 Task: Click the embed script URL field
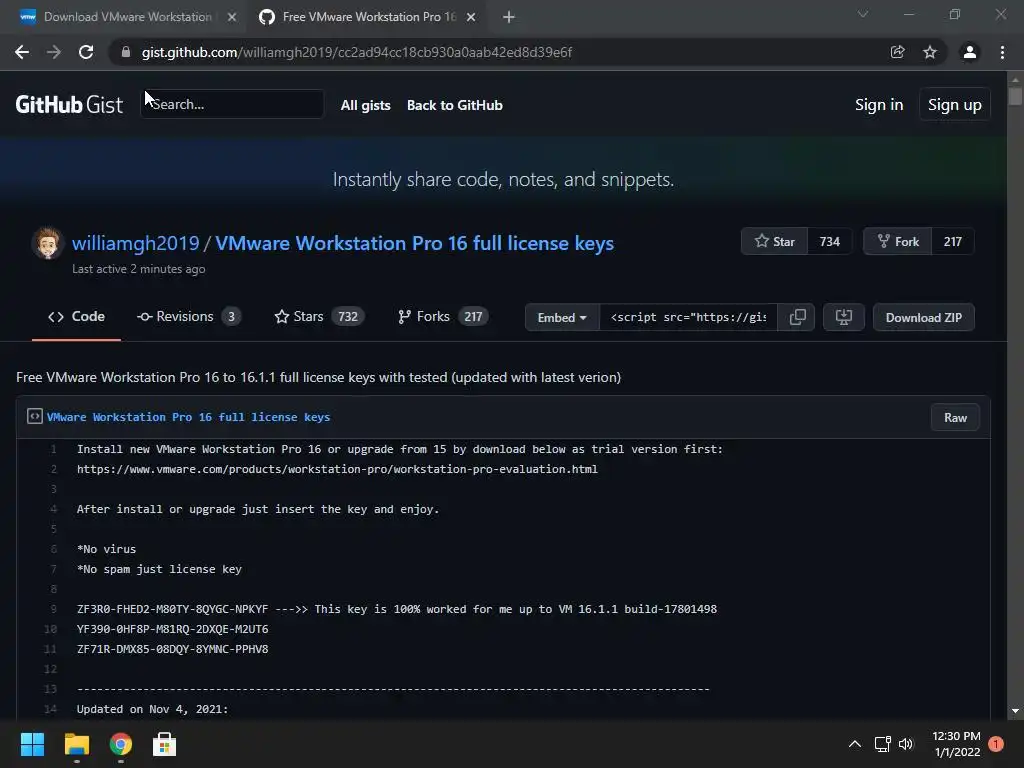[688, 317]
